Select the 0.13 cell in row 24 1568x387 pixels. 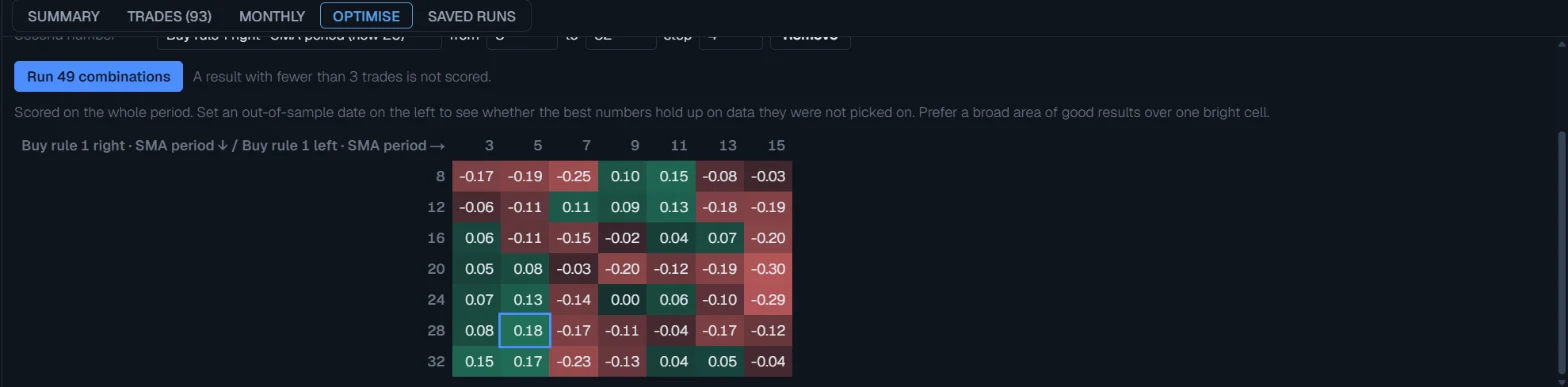pyautogui.click(x=525, y=300)
